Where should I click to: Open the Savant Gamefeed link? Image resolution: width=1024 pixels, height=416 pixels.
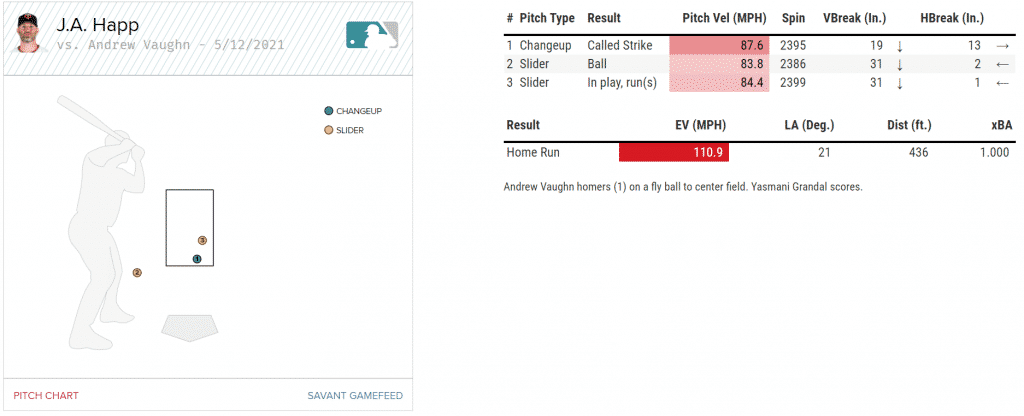tap(355, 396)
